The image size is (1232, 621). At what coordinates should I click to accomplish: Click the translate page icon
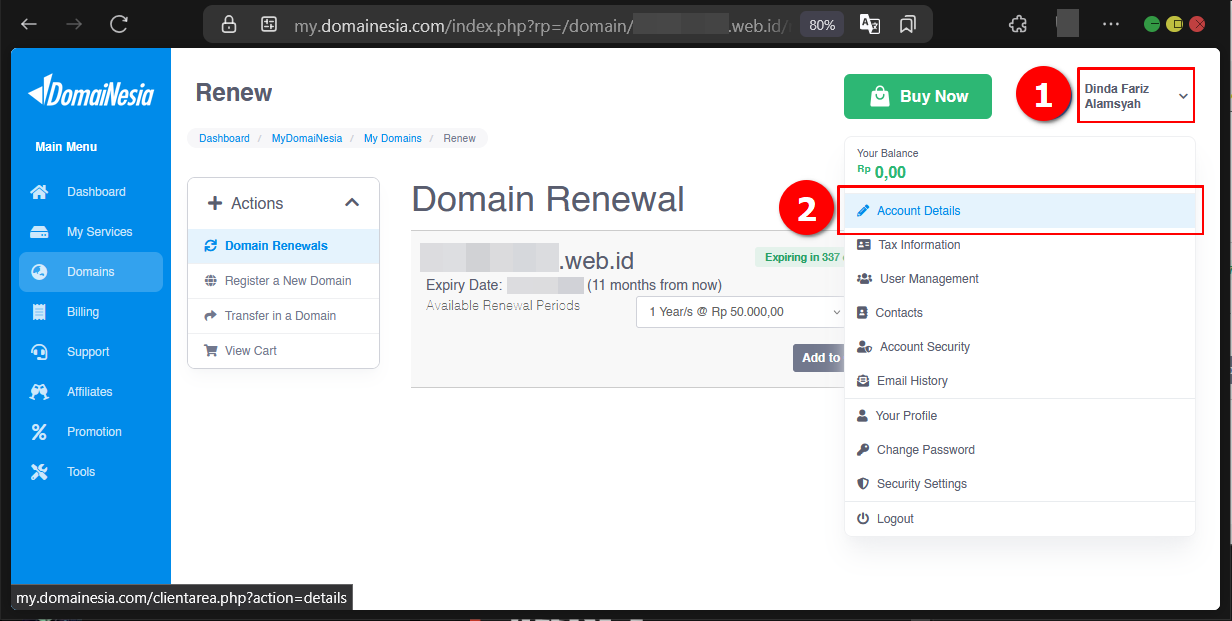870,25
